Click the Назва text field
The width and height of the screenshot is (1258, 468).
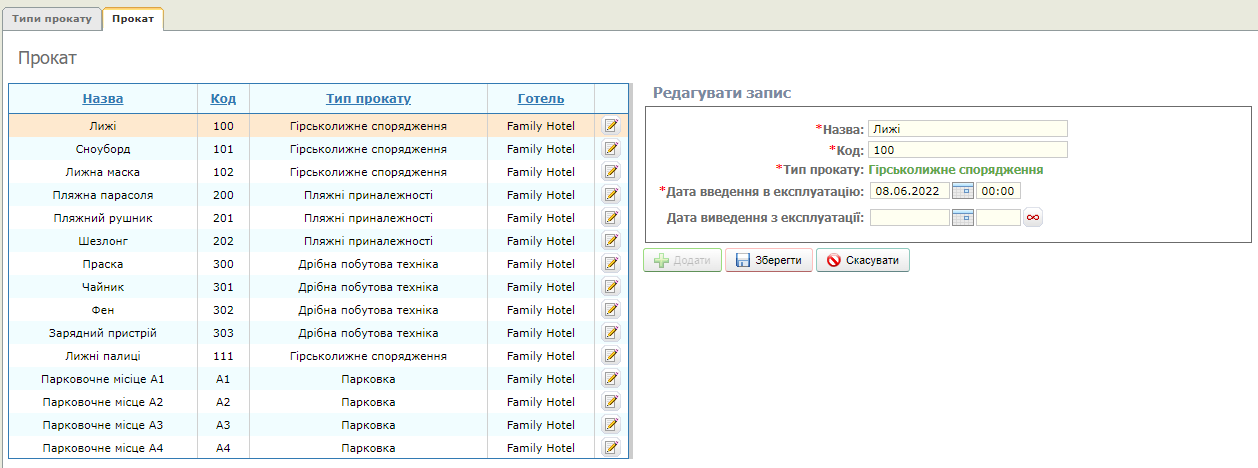[x=967, y=129]
